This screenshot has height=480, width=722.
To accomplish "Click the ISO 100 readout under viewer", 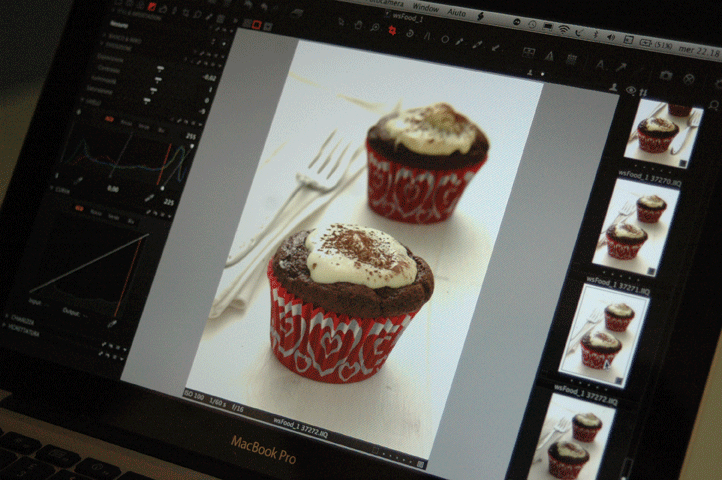I will coord(194,395).
